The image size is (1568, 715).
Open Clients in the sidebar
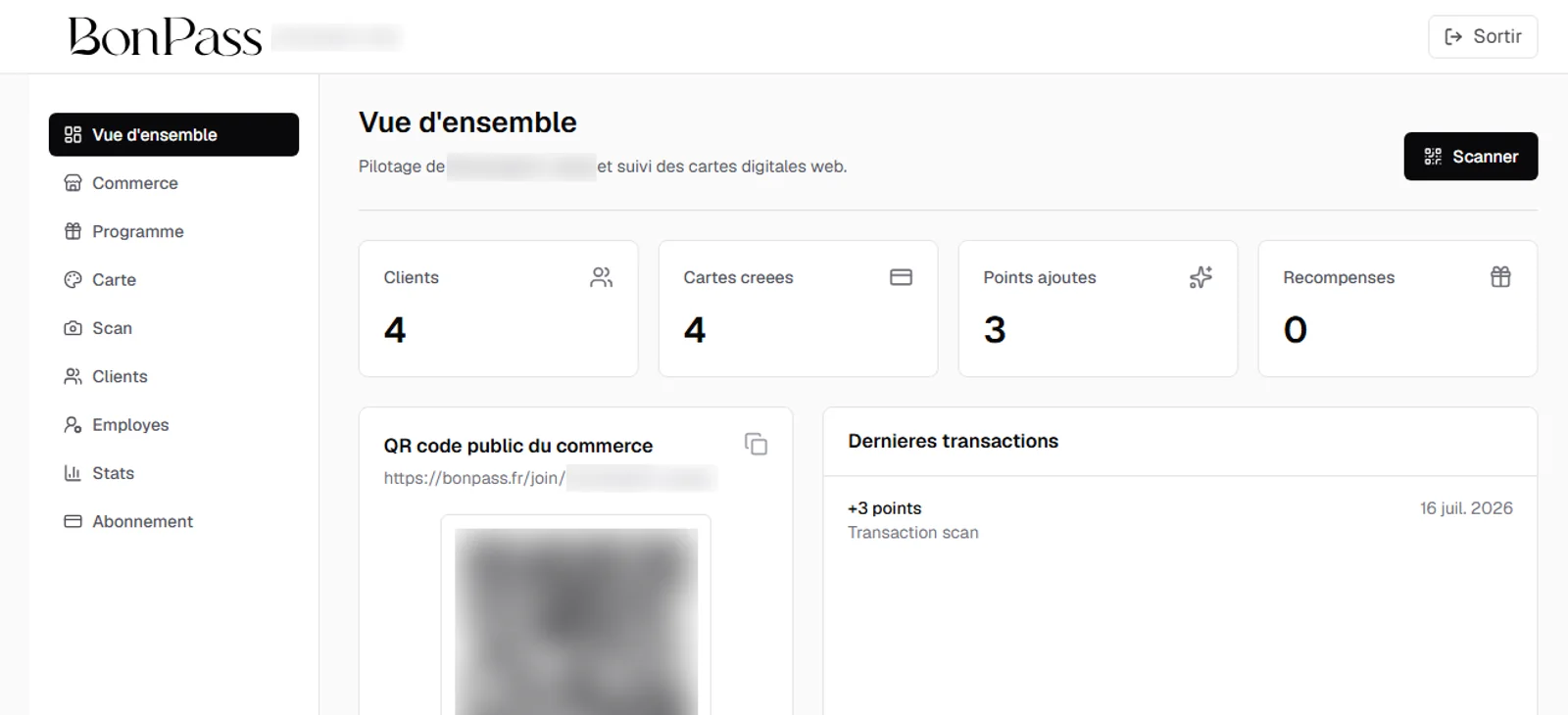pos(173,376)
